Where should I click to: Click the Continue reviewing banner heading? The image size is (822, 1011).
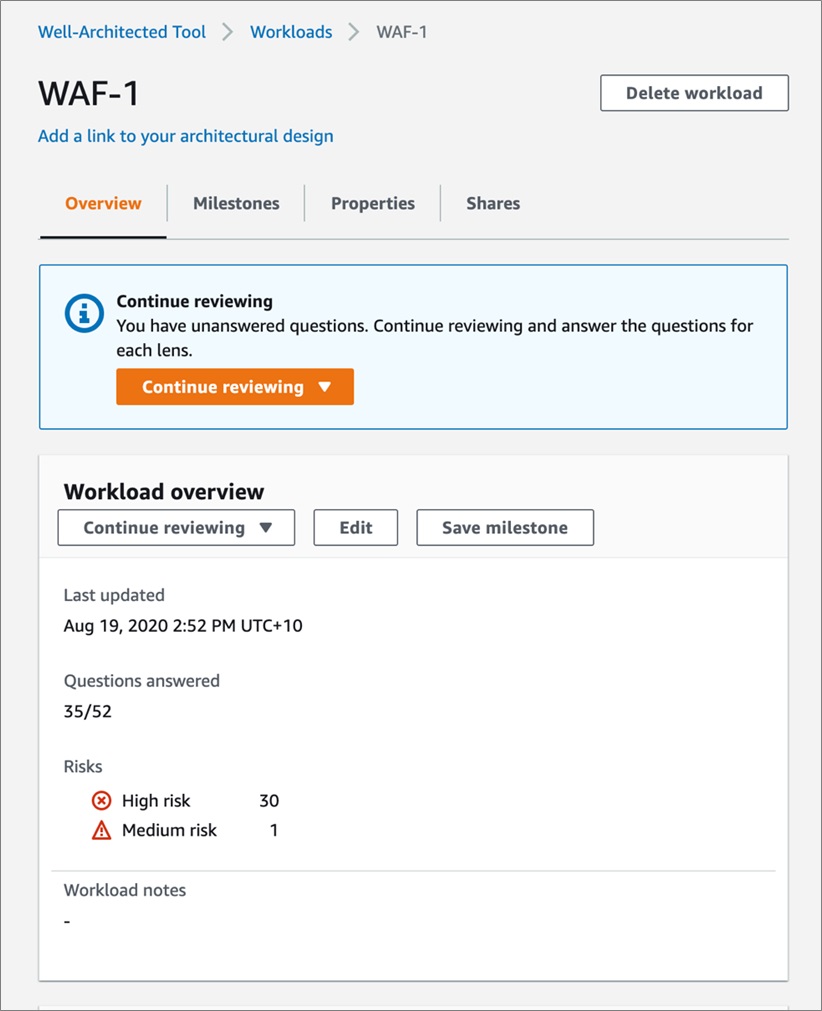(195, 301)
